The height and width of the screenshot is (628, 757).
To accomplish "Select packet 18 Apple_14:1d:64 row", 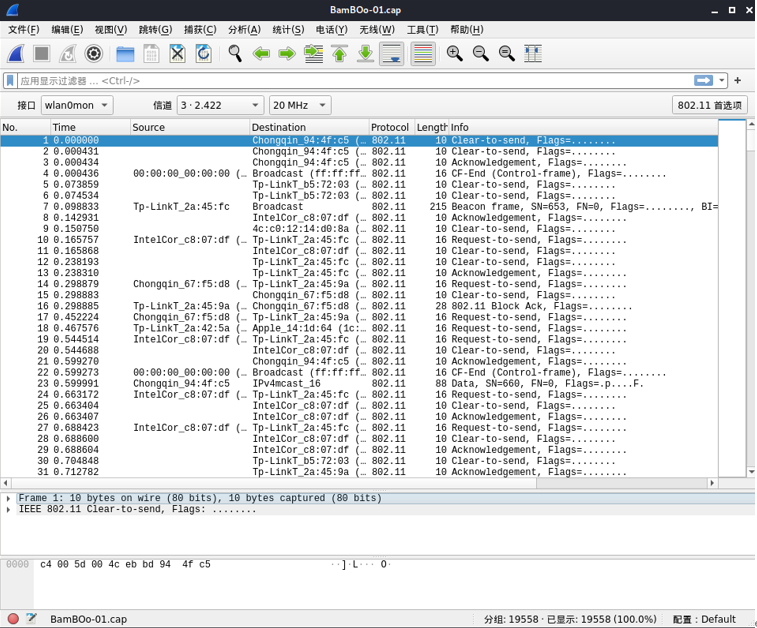I will 359,328.
